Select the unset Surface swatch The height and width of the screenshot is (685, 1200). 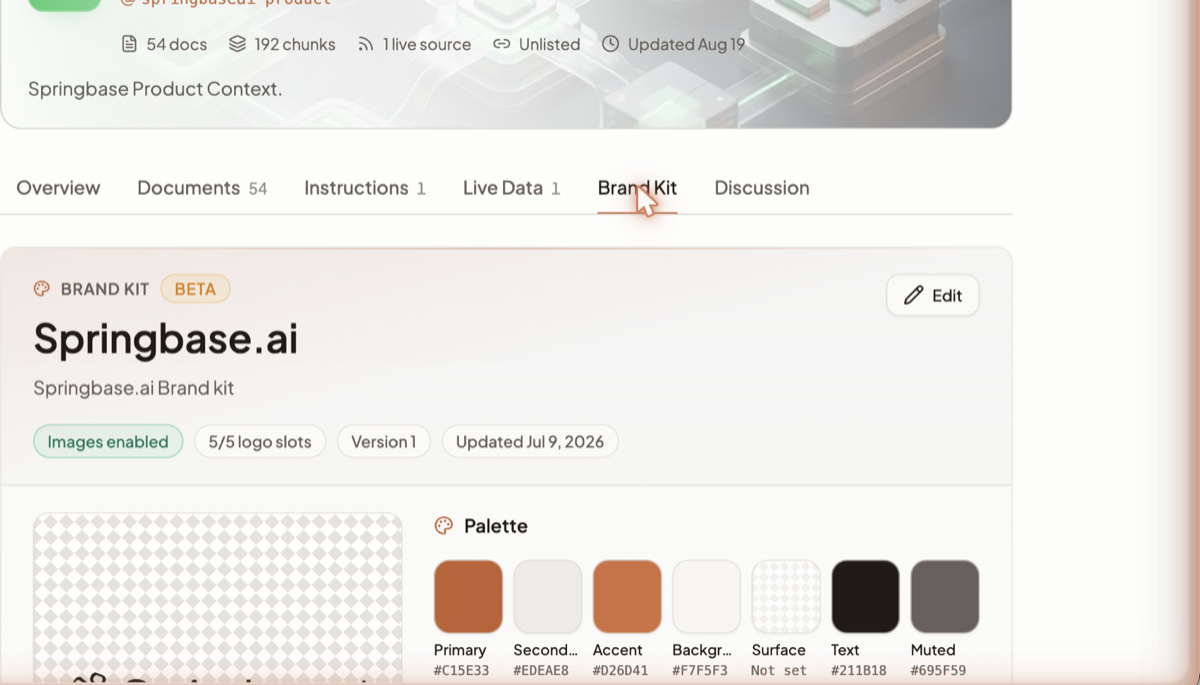pos(786,596)
